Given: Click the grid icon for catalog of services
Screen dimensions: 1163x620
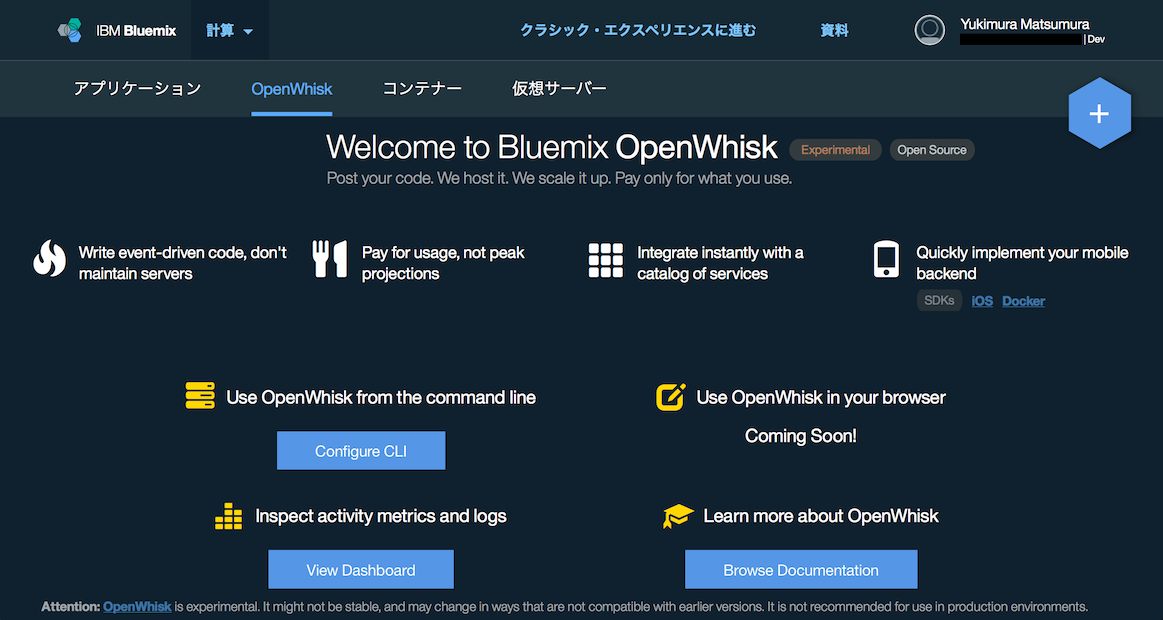Looking at the screenshot, I should click(606, 260).
